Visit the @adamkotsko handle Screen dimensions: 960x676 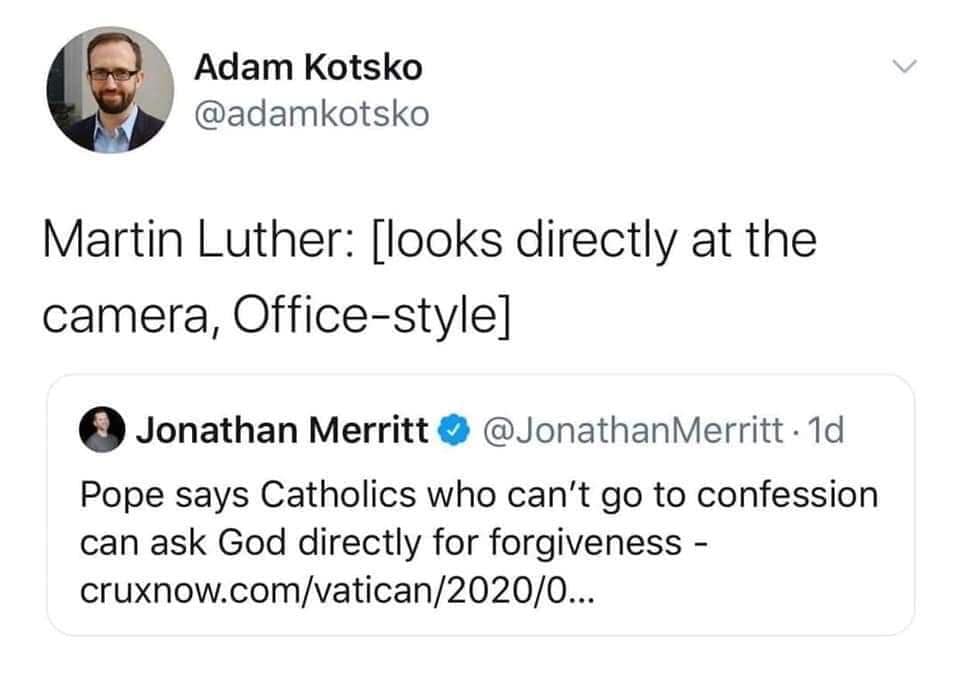[311, 114]
